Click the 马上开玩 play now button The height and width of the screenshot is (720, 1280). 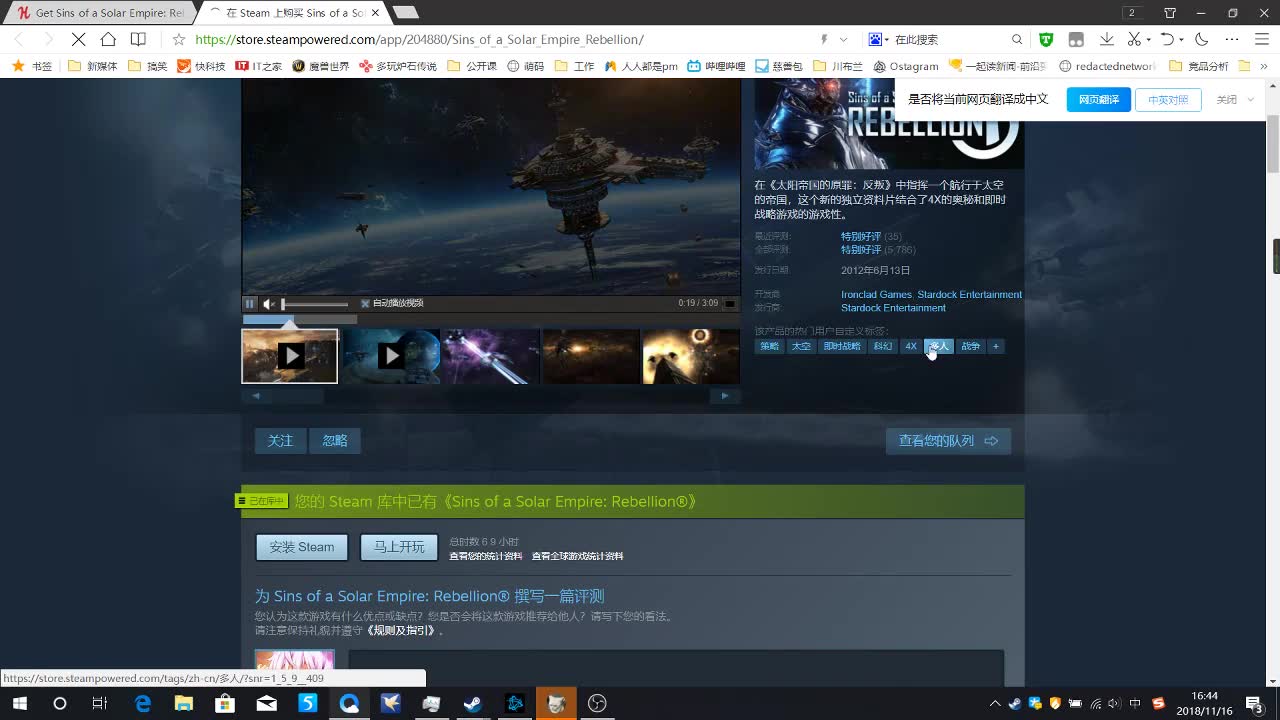coord(399,547)
